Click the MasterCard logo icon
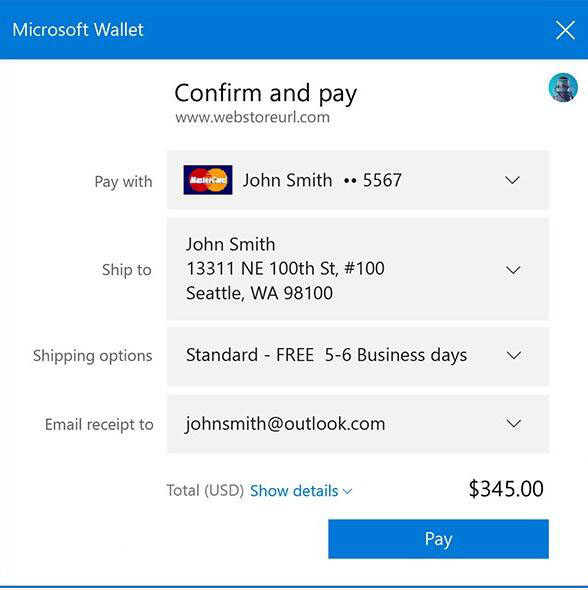The image size is (588, 590). click(208, 180)
